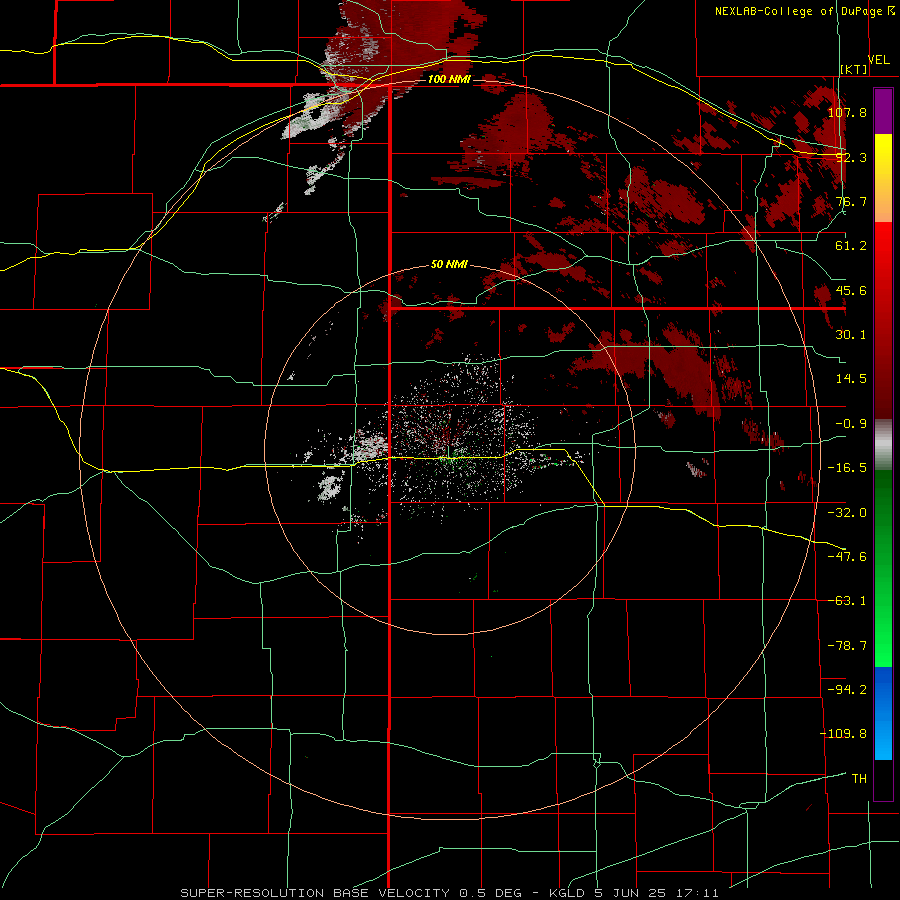Click the yellow-orange color bar segment

pyautogui.click(x=883, y=178)
